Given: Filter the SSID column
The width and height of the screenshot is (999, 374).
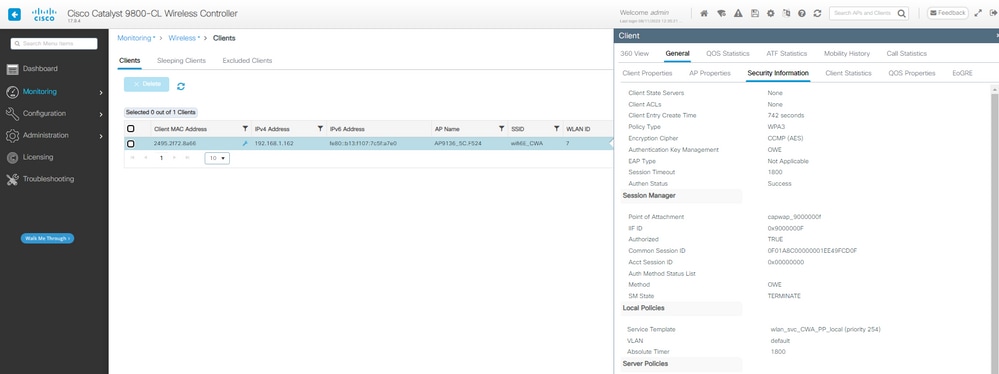Looking at the screenshot, I should click(x=556, y=129).
